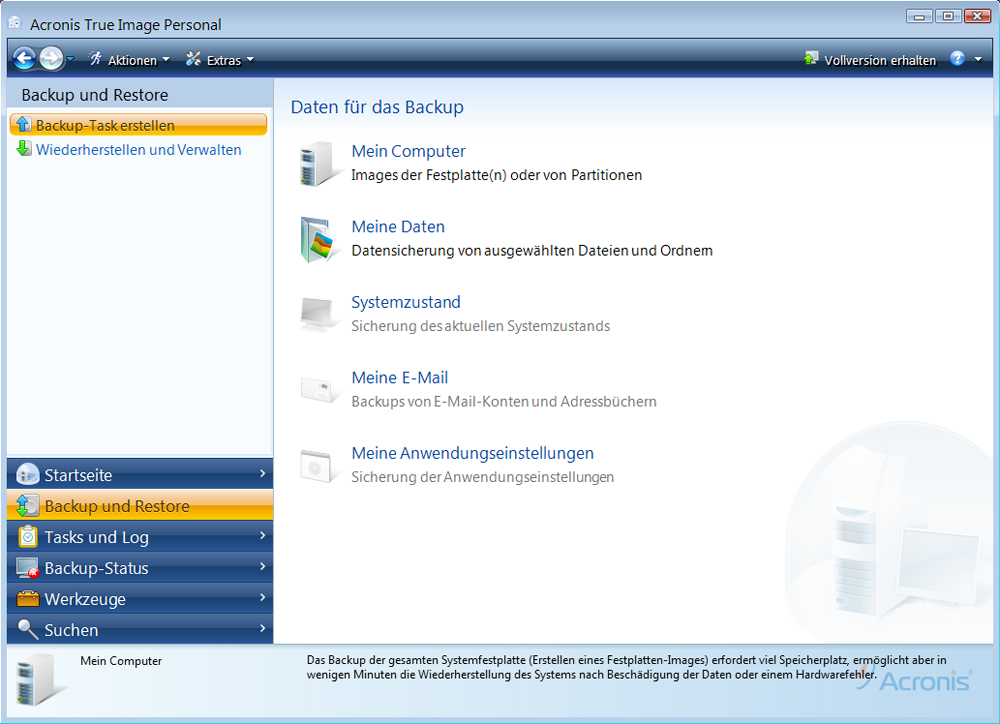Viewport: 1000px width, 724px height.
Task: Expand the Backup-Status chevron
Action: tap(262, 566)
